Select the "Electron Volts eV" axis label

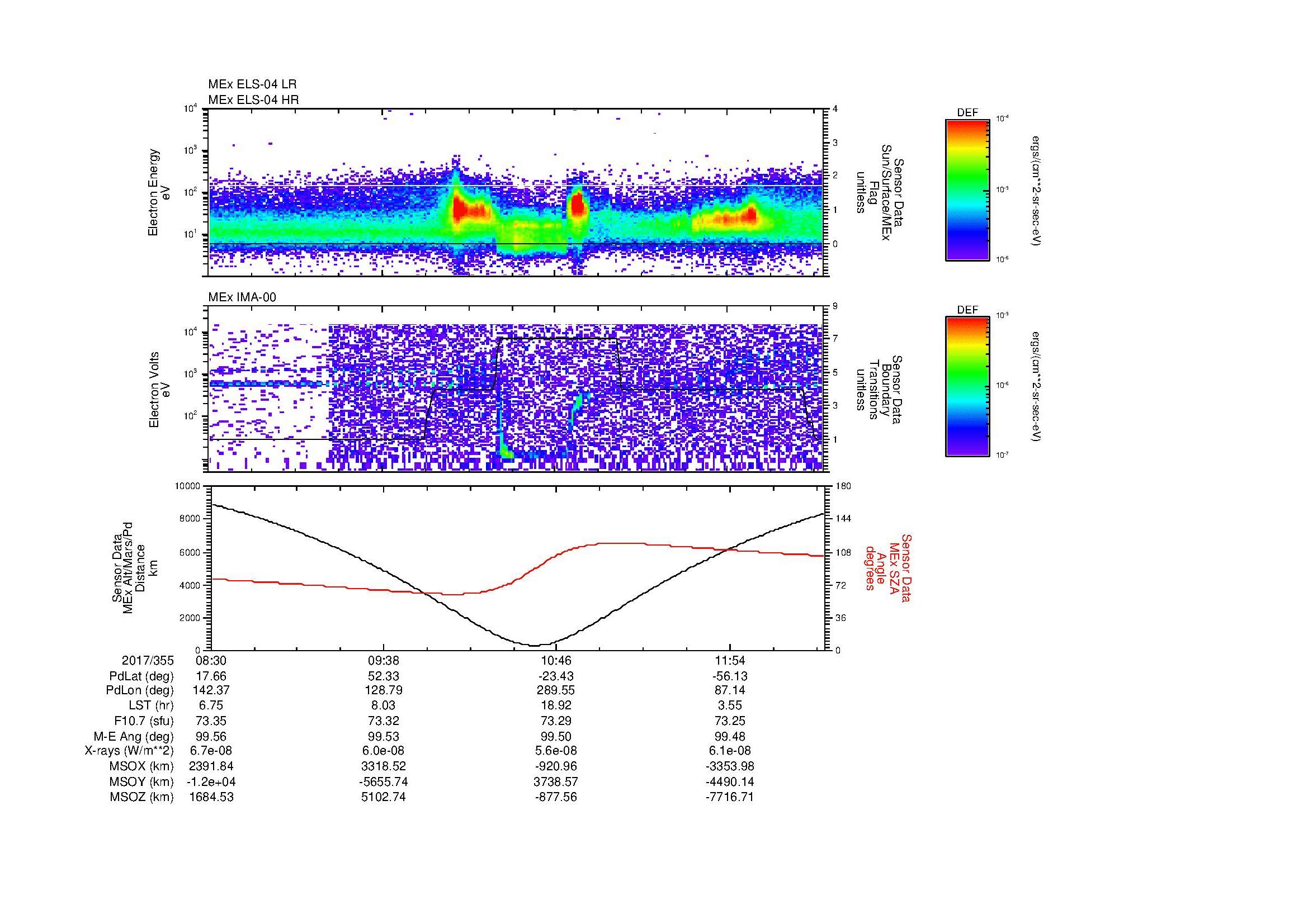pos(159,390)
